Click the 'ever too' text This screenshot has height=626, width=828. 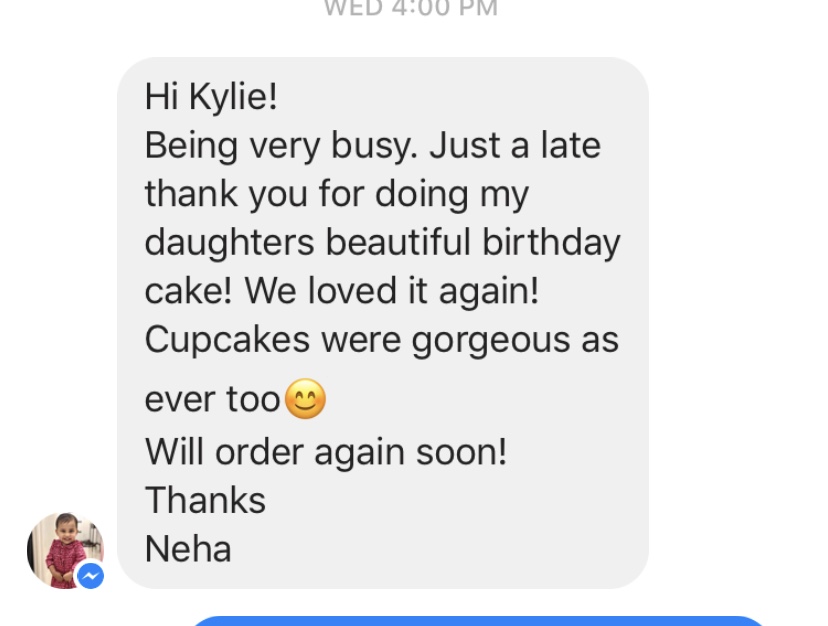click(x=212, y=399)
